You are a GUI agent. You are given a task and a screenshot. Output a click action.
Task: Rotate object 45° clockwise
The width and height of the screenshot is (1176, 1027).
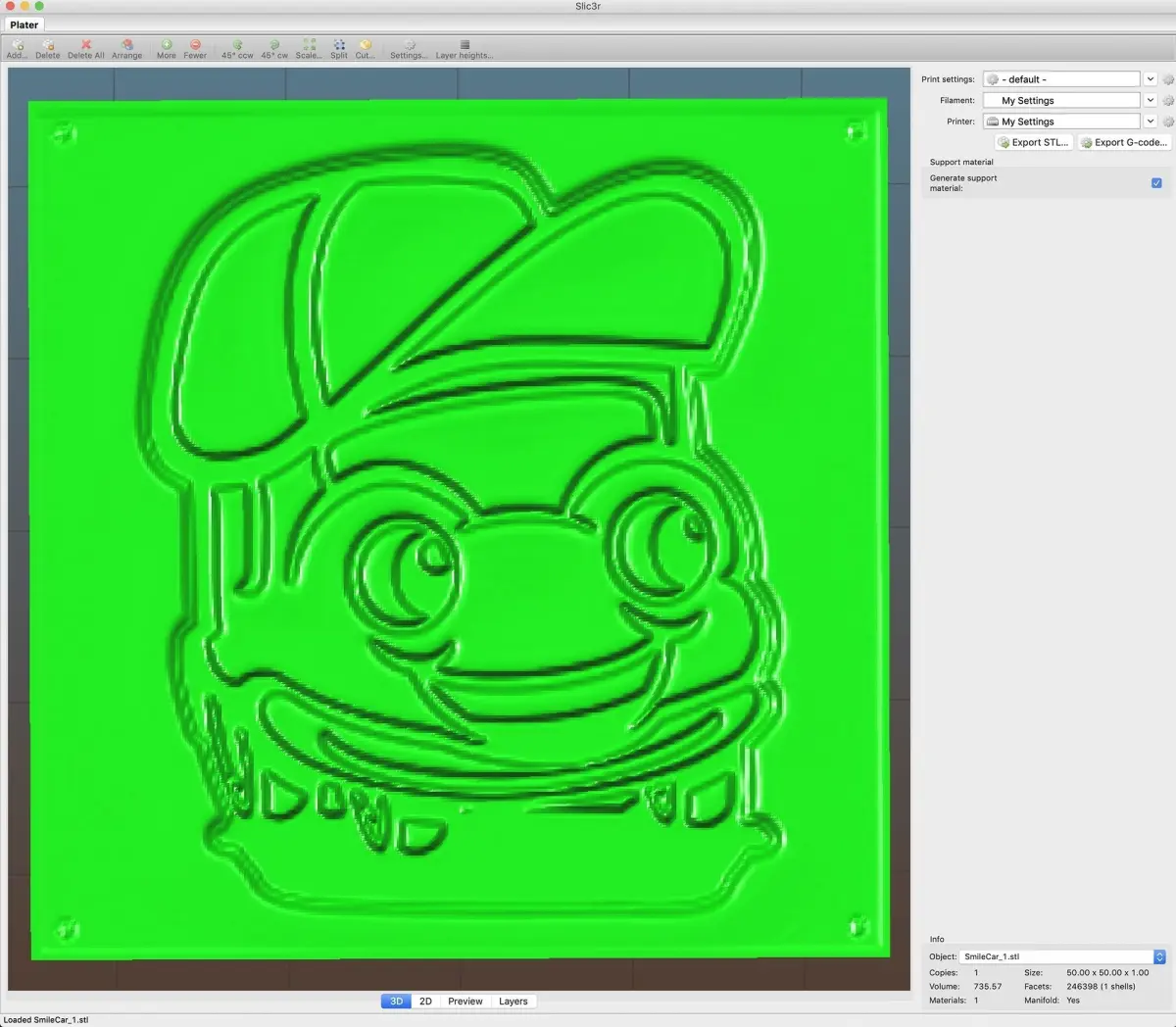274,49
